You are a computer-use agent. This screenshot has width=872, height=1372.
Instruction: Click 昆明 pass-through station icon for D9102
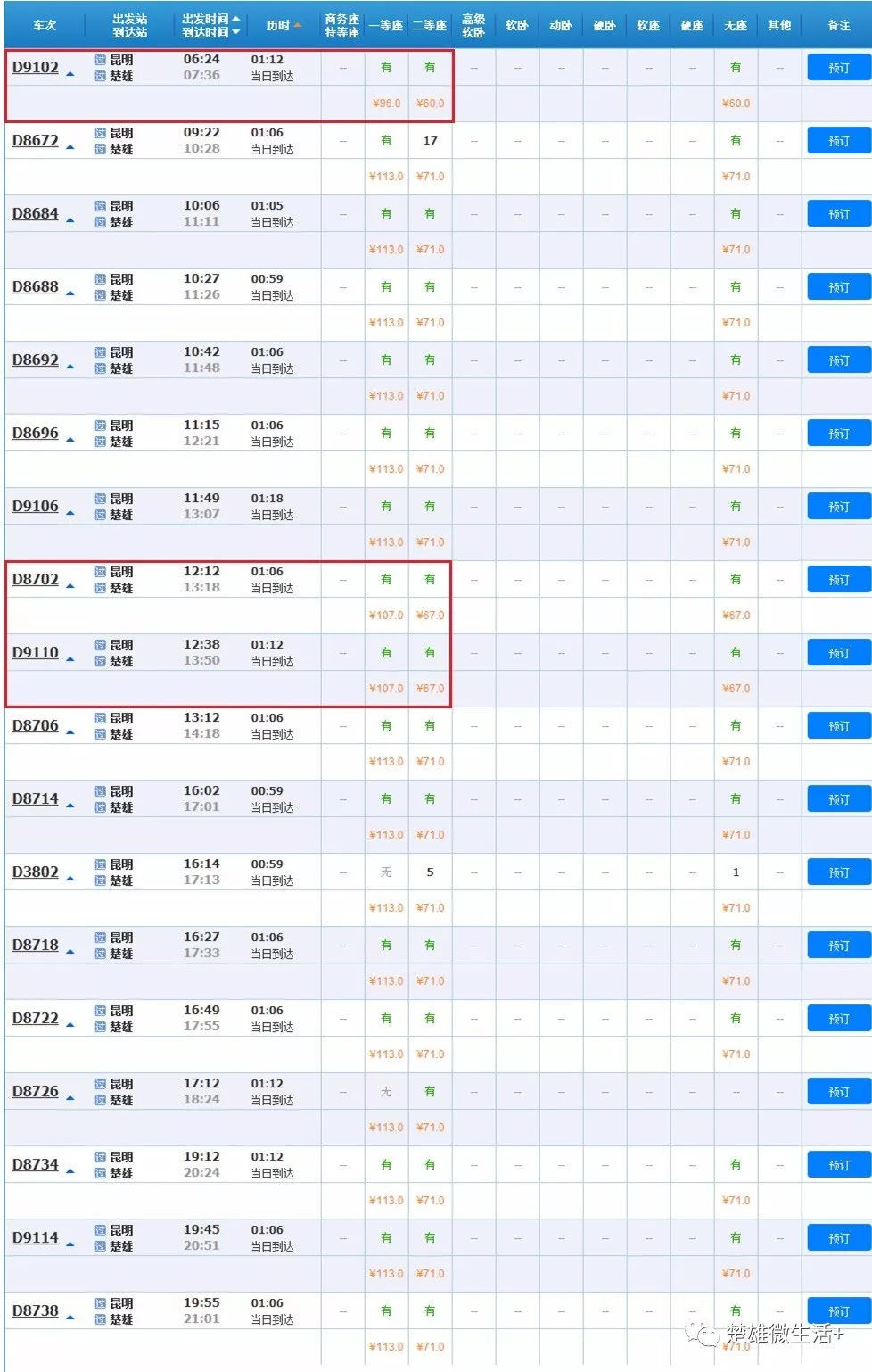tap(100, 60)
